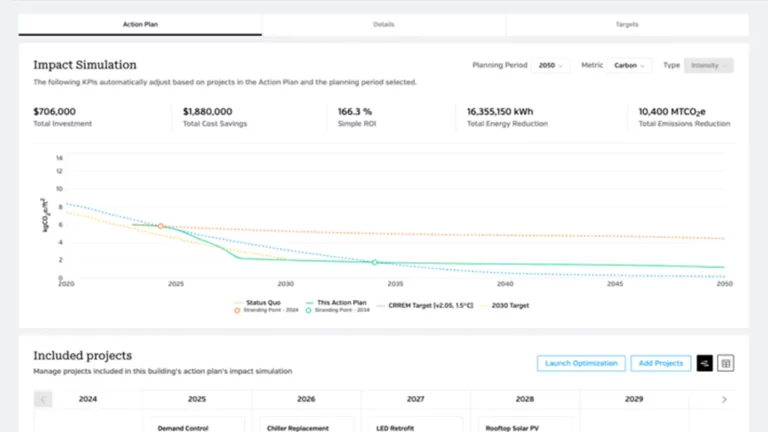768x432 pixels.
Task: Switch to table view icon
Action: click(x=727, y=363)
